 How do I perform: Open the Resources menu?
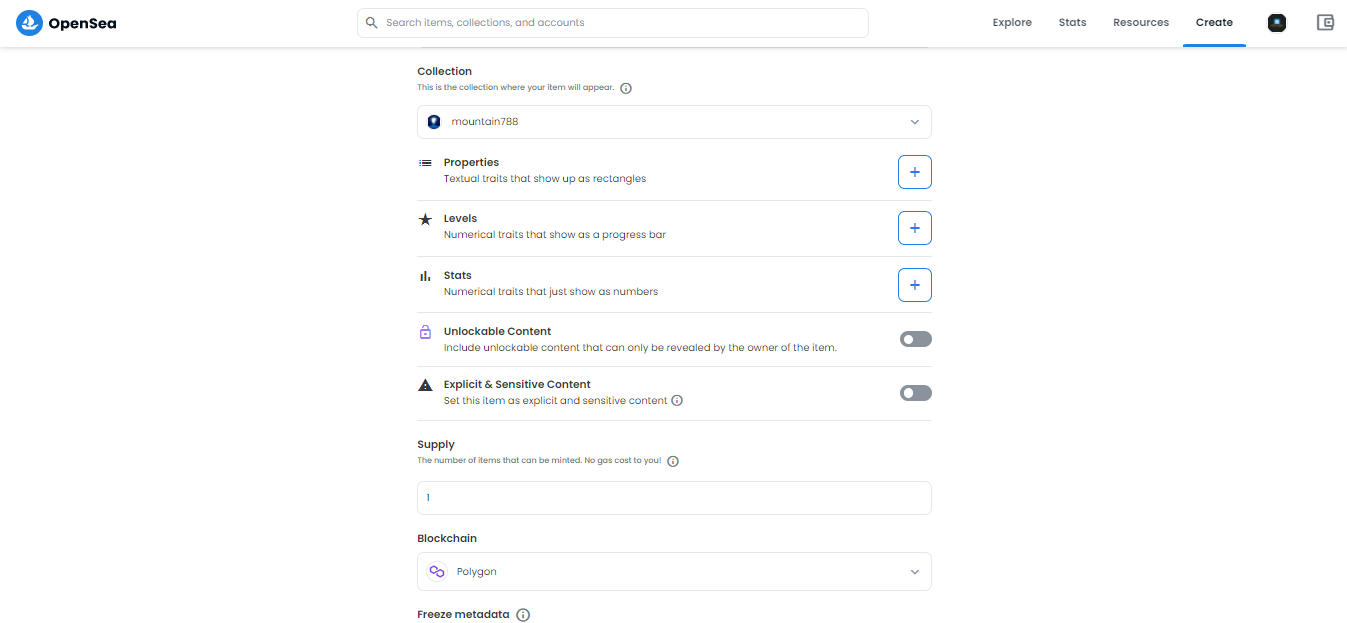click(1141, 23)
